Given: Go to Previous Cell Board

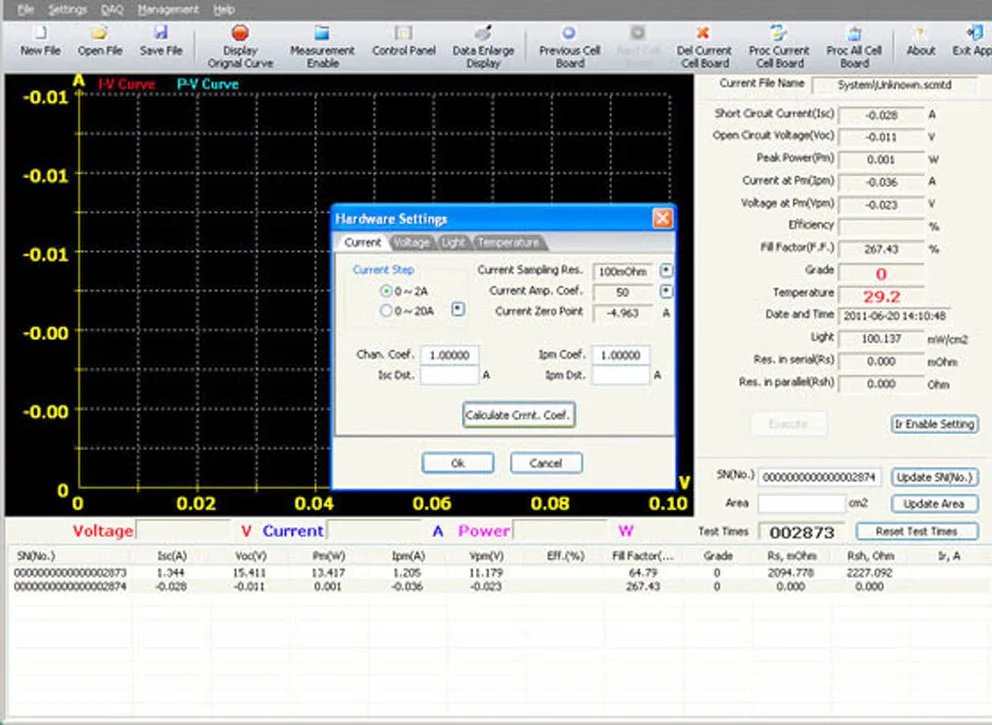Looking at the screenshot, I should point(569,35).
